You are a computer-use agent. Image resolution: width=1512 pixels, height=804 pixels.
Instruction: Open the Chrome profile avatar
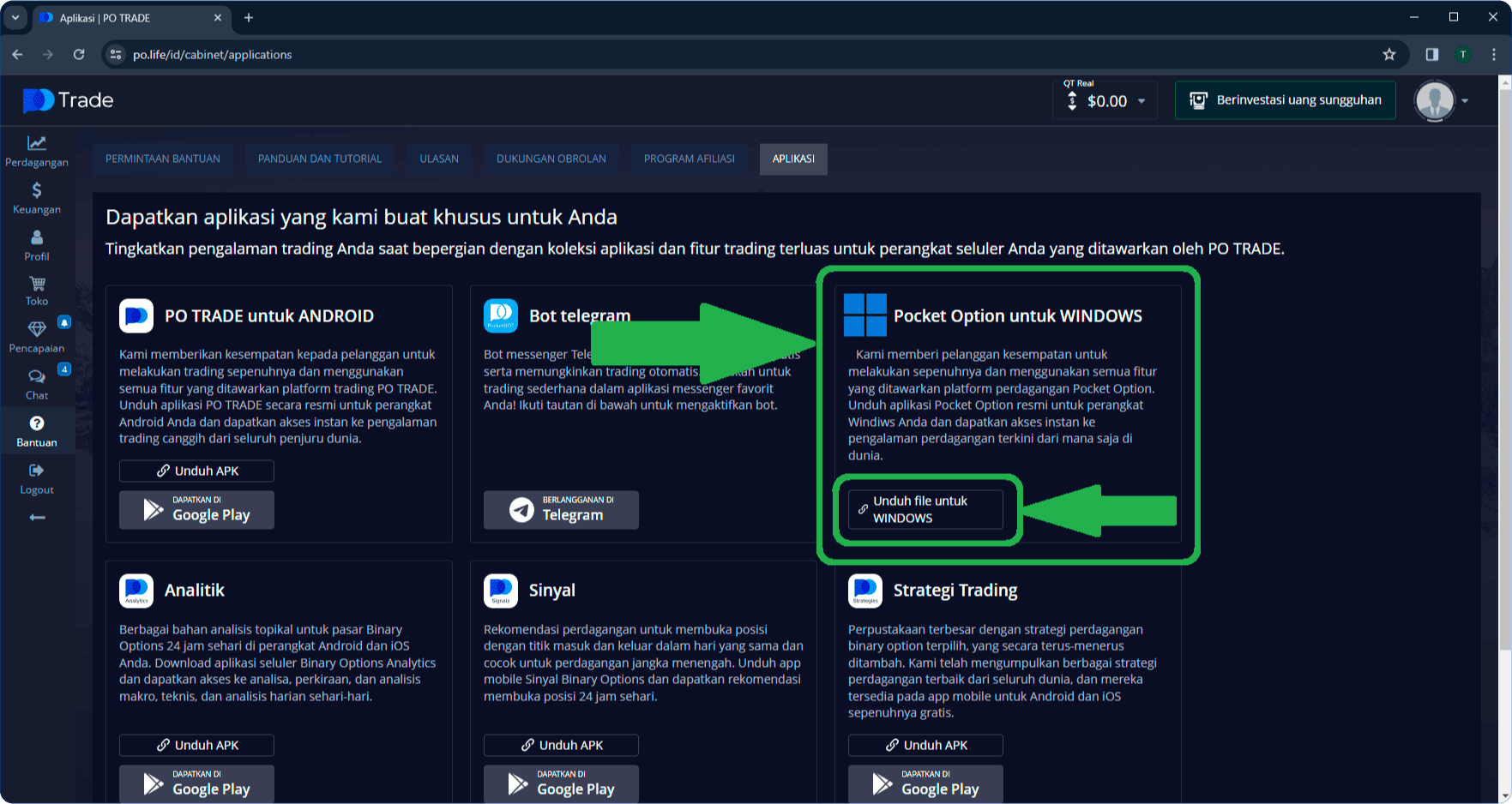click(1463, 54)
